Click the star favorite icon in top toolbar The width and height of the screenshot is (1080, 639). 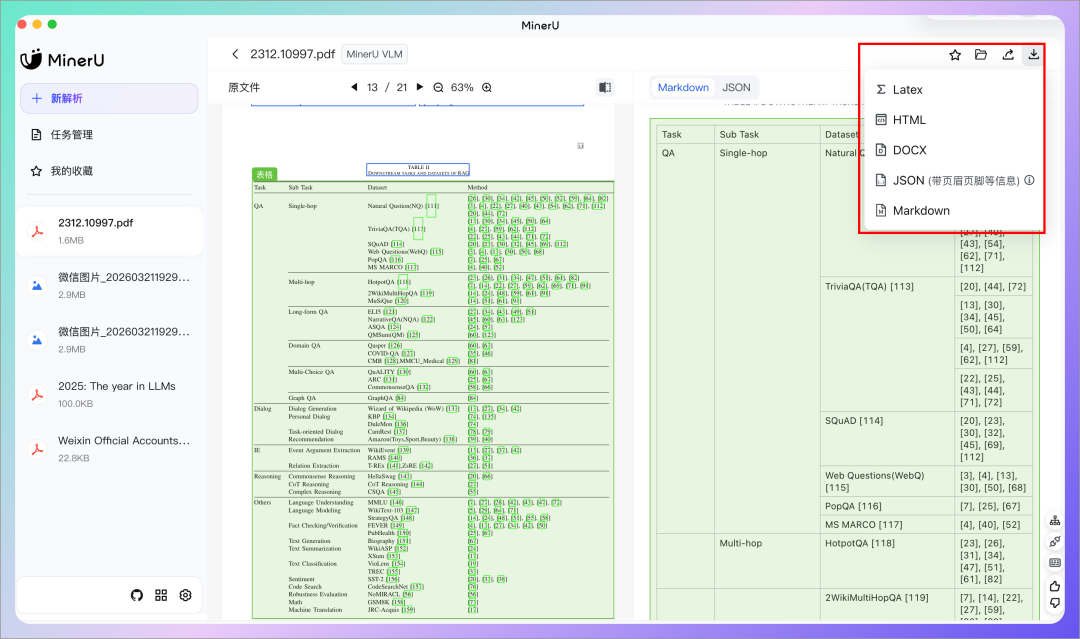(x=955, y=55)
